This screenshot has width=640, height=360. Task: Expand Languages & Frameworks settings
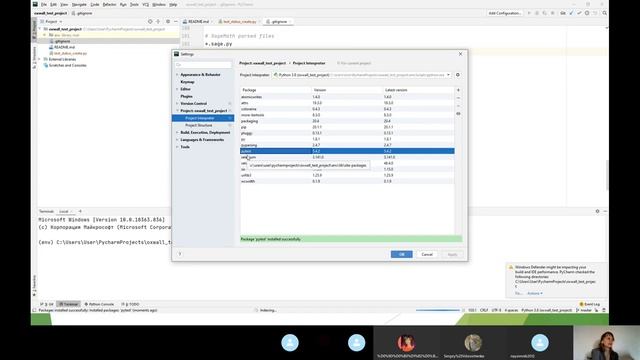click(177, 140)
